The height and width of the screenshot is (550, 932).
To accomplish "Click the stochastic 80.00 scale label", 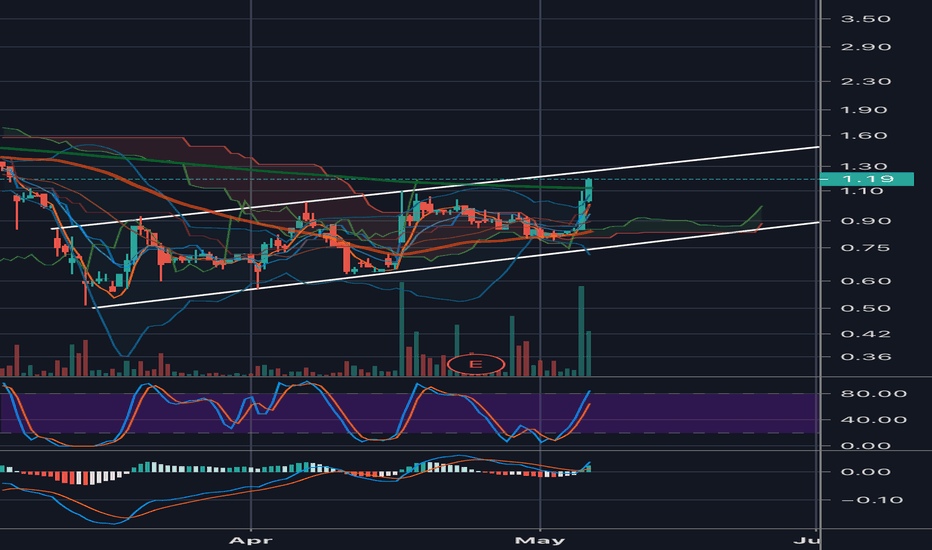I will point(874,394).
